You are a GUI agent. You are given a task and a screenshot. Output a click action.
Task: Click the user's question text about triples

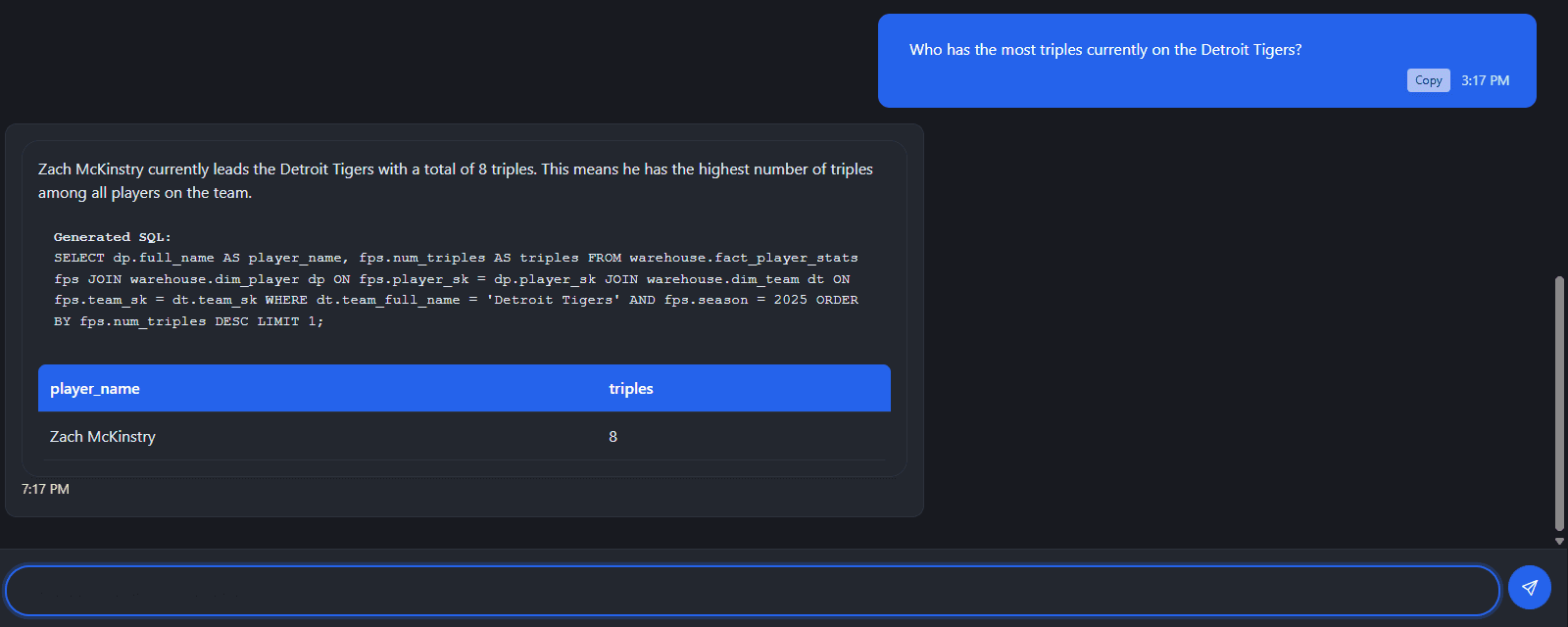coord(1104,50)
